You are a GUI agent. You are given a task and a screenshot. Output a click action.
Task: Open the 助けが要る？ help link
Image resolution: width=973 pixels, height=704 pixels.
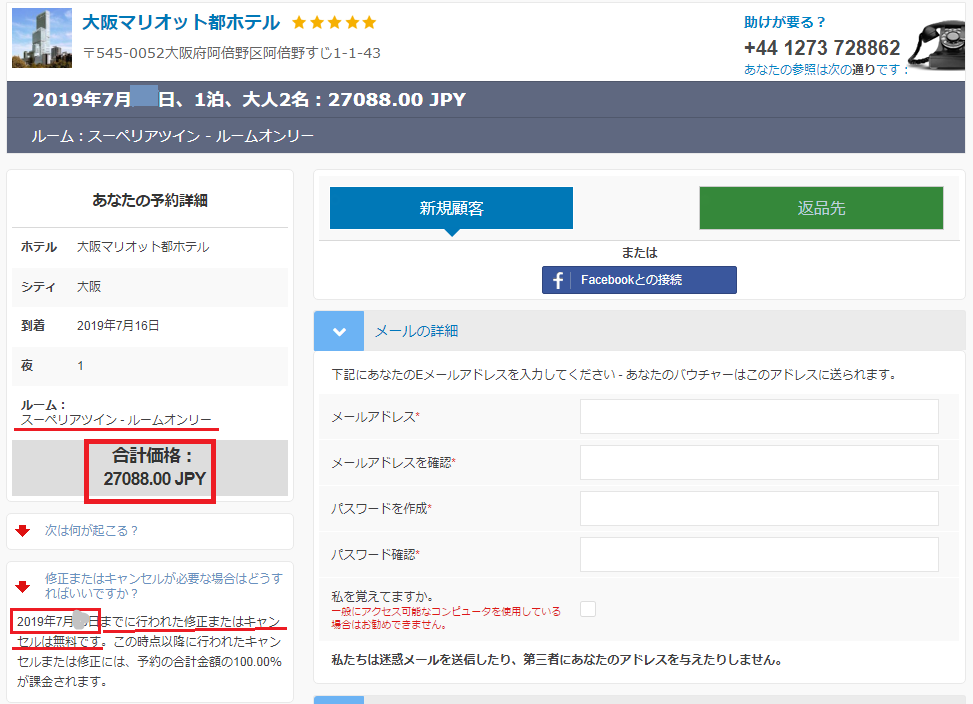click(x=784, y=22)
